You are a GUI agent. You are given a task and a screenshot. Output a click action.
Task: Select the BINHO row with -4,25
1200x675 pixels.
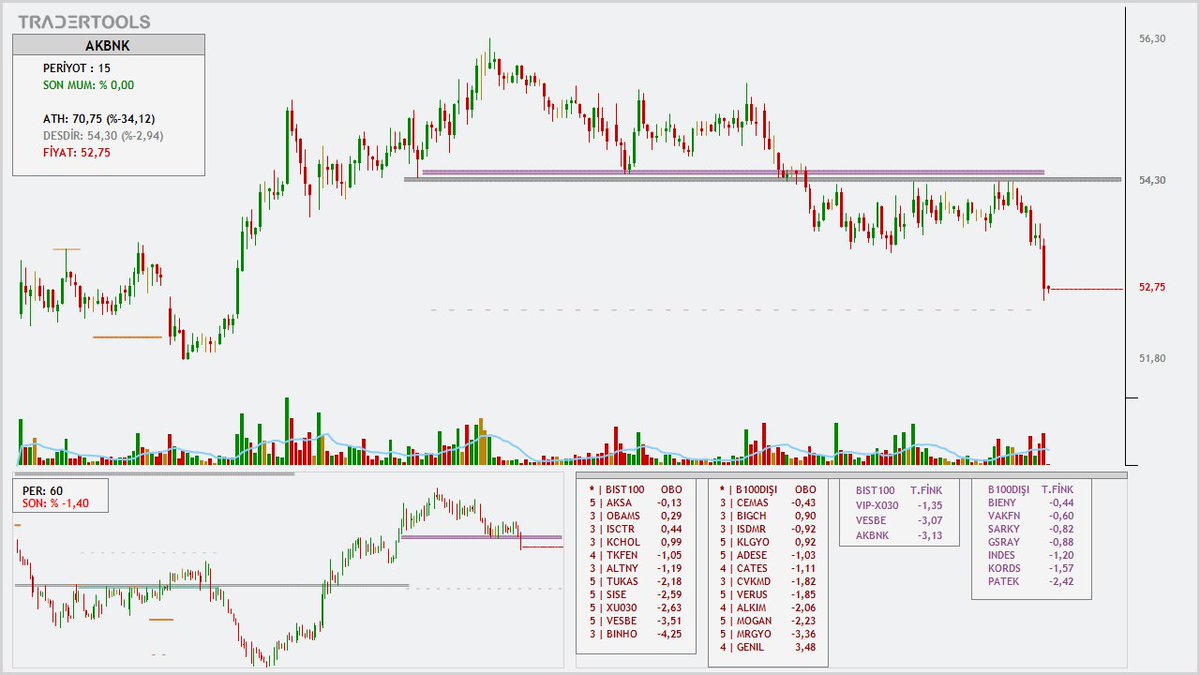(636, 632)
